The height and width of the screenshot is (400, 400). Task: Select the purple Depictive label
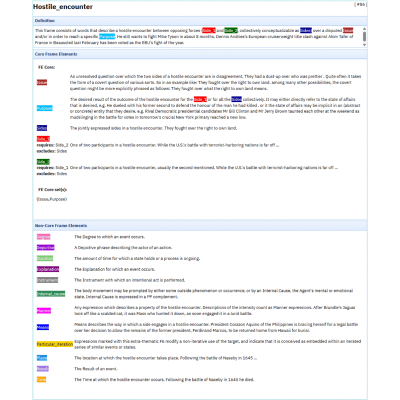click(x=45, y=248)
